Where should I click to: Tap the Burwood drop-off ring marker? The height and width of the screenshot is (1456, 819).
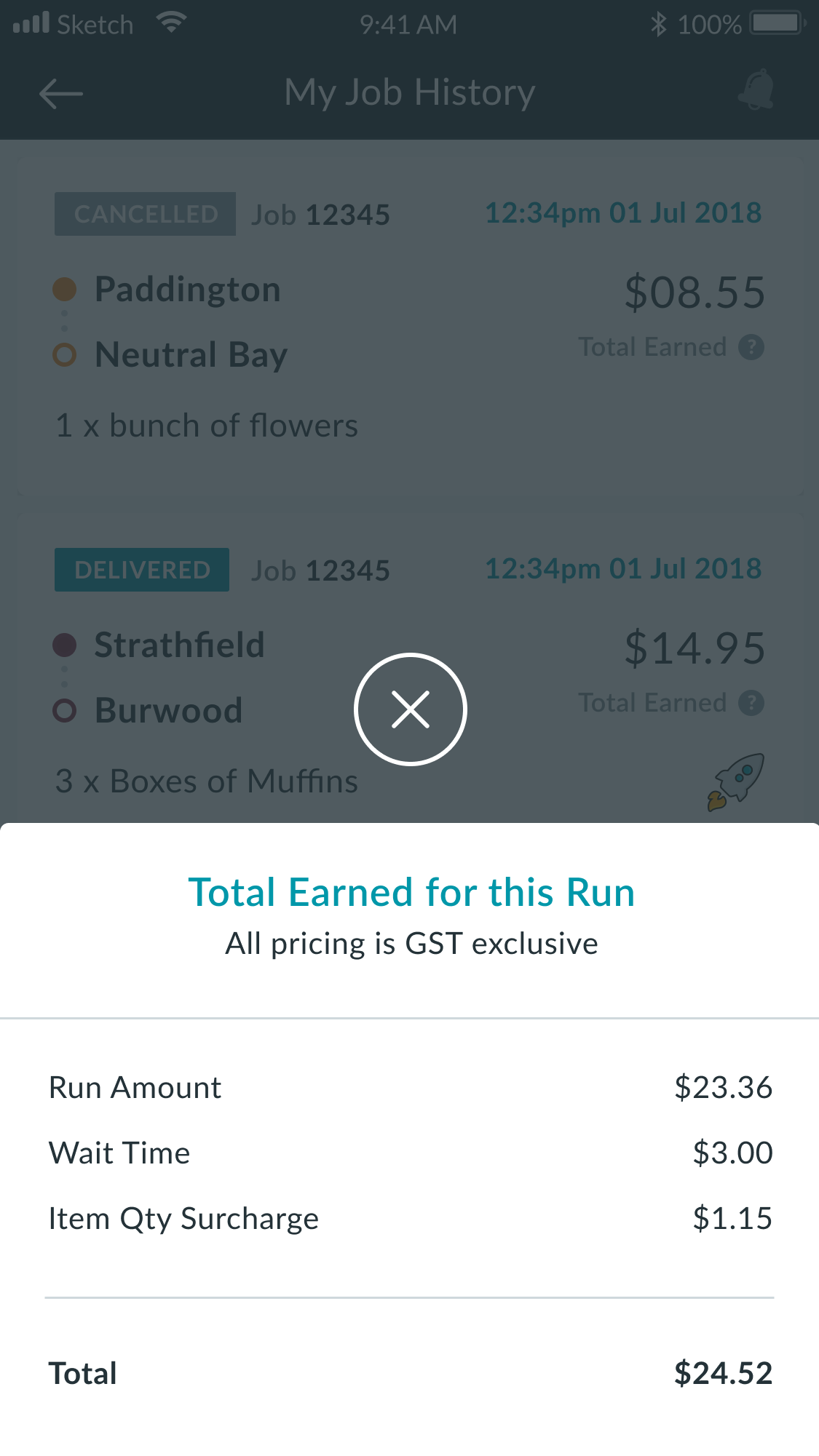pyautogui.click(x=65, y=711)
